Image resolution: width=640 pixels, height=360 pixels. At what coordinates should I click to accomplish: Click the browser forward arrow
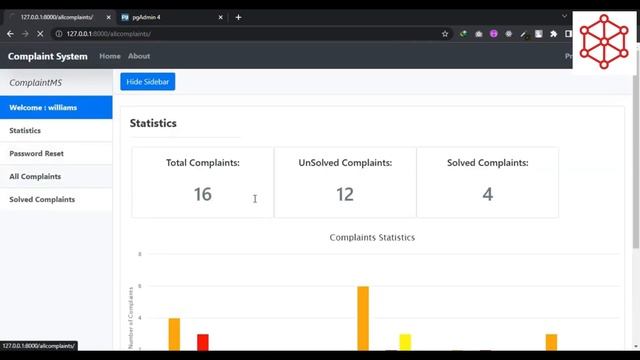coord(25,34)
